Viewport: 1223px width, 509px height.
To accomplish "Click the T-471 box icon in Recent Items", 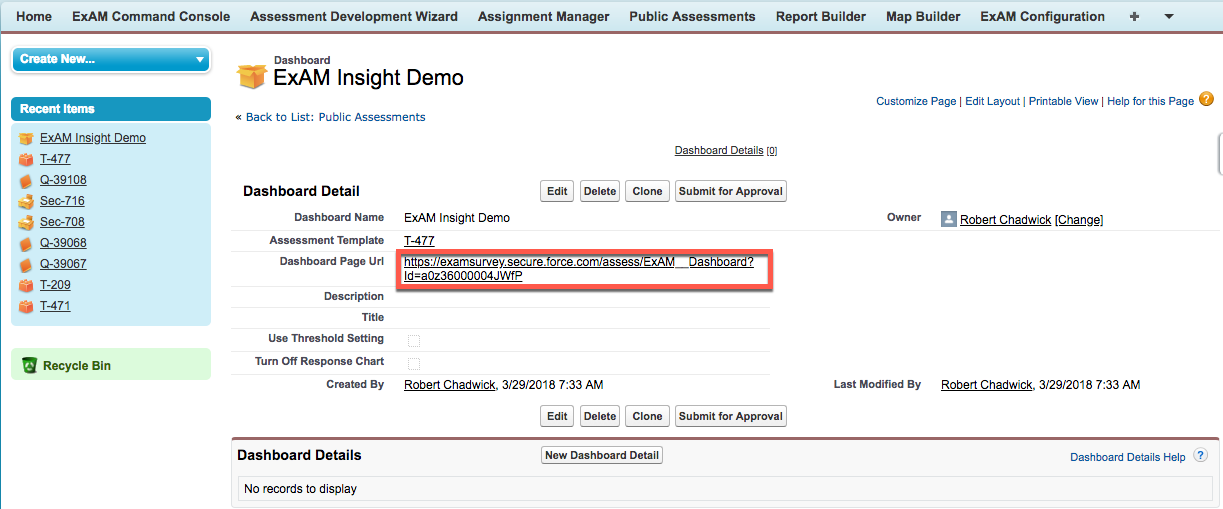I will pyautogui.click(x=26, y=307).
